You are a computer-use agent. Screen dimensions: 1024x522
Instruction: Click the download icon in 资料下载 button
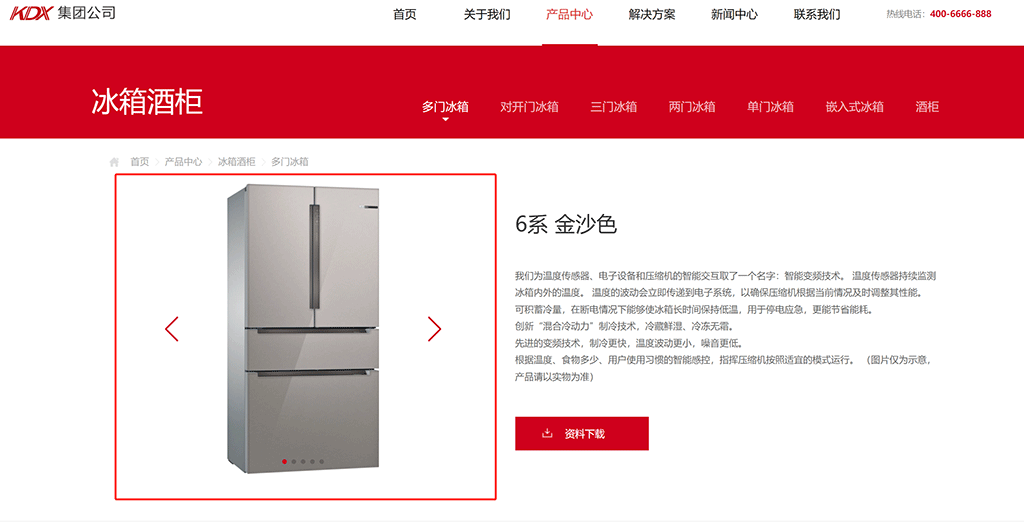click(x=547, y=433)
